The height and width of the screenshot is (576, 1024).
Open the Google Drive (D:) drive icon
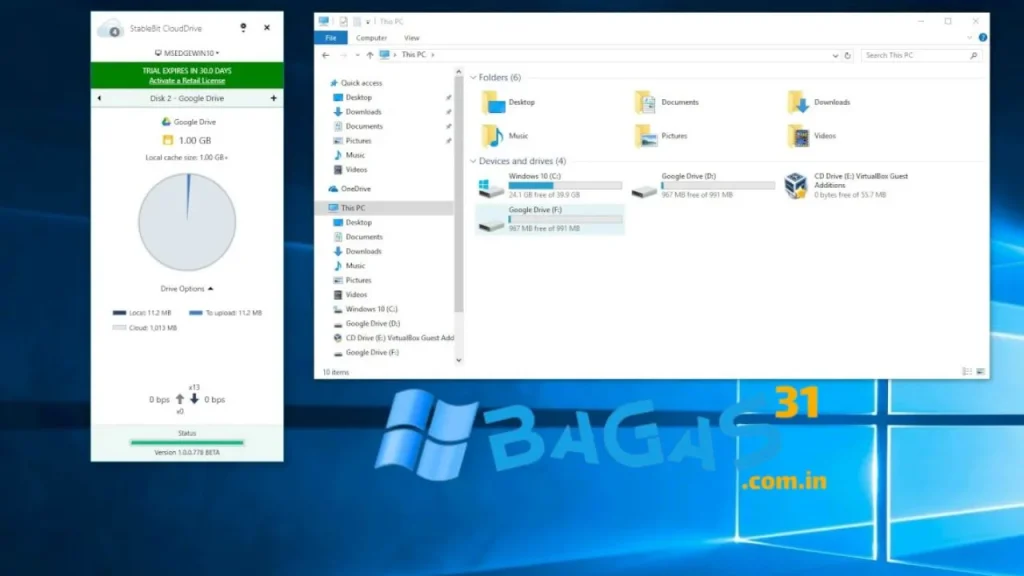pyautogui.click(x=645, y=186)
